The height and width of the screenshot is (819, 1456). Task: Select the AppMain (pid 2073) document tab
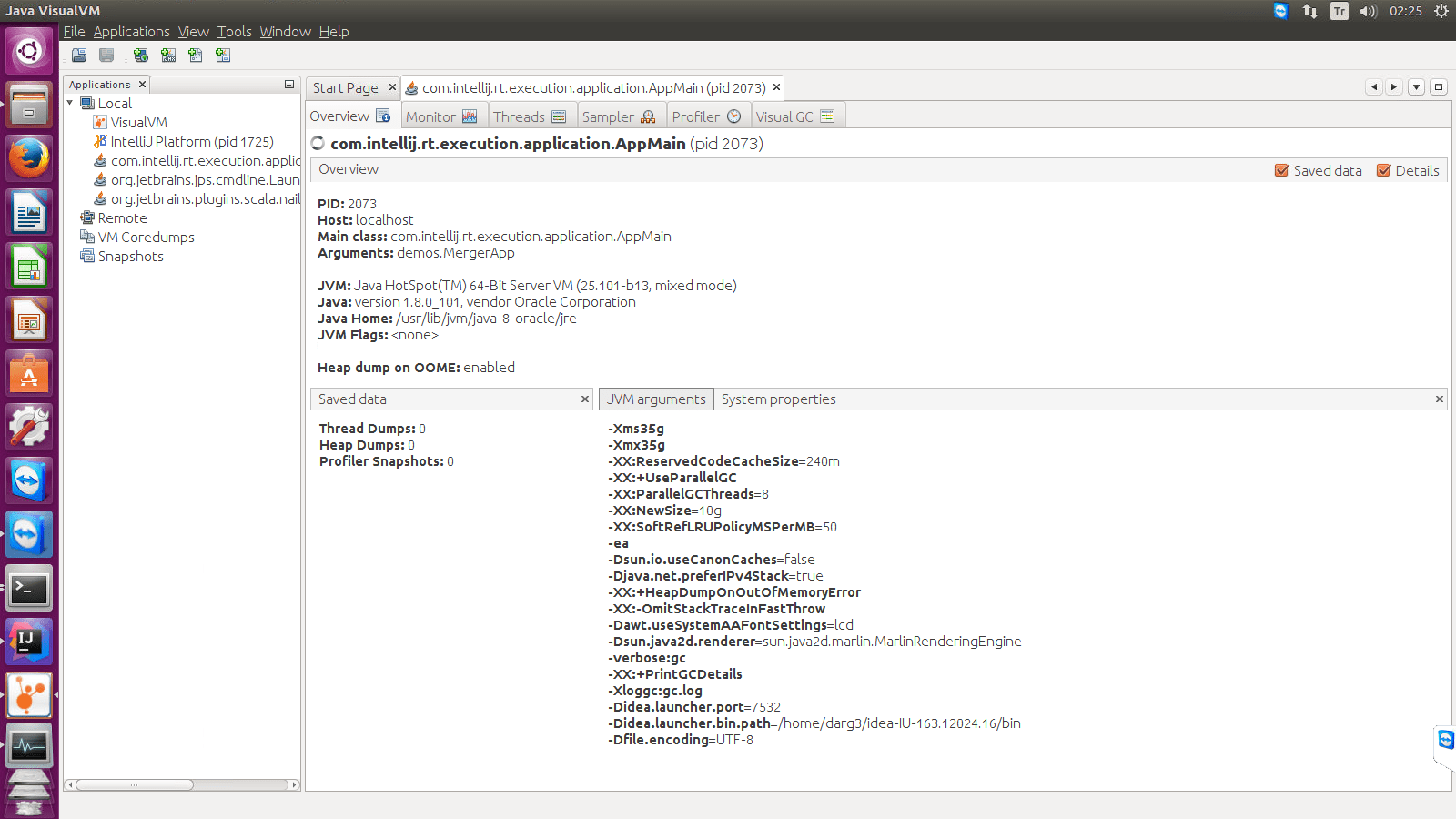pyautogui.click(x=593, y=88)
